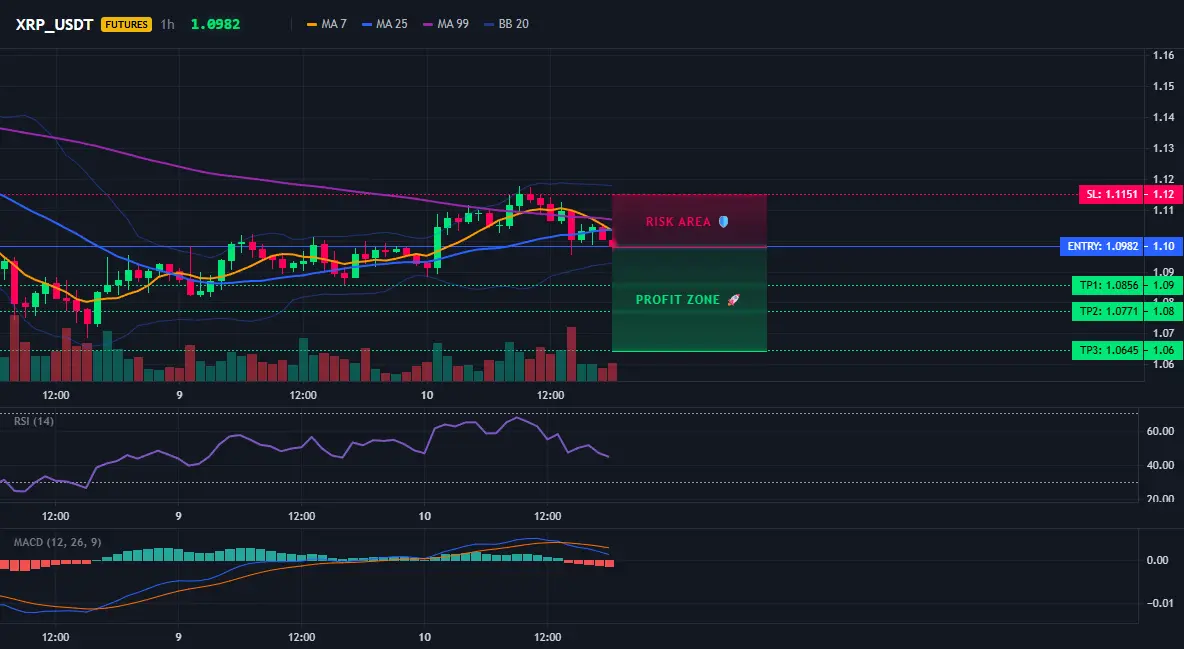Click the PROFIT ZONE label
The width and height of the screenshot is (1184, 649).
677,299
